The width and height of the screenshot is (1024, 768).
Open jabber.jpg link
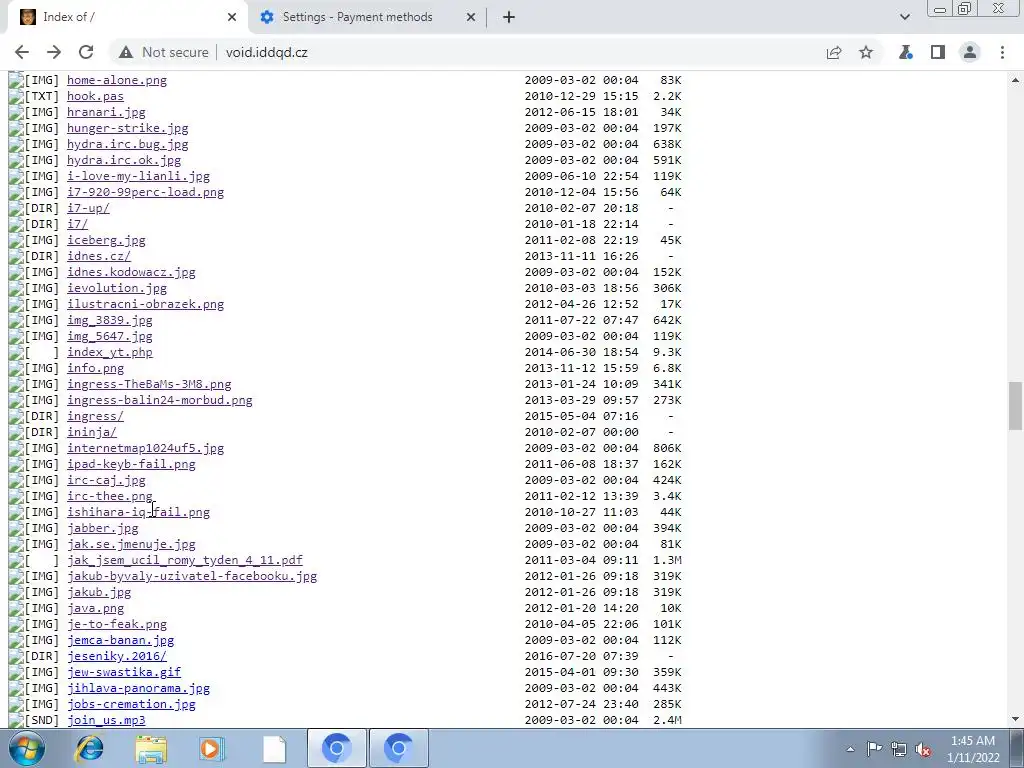coord(103,528)
